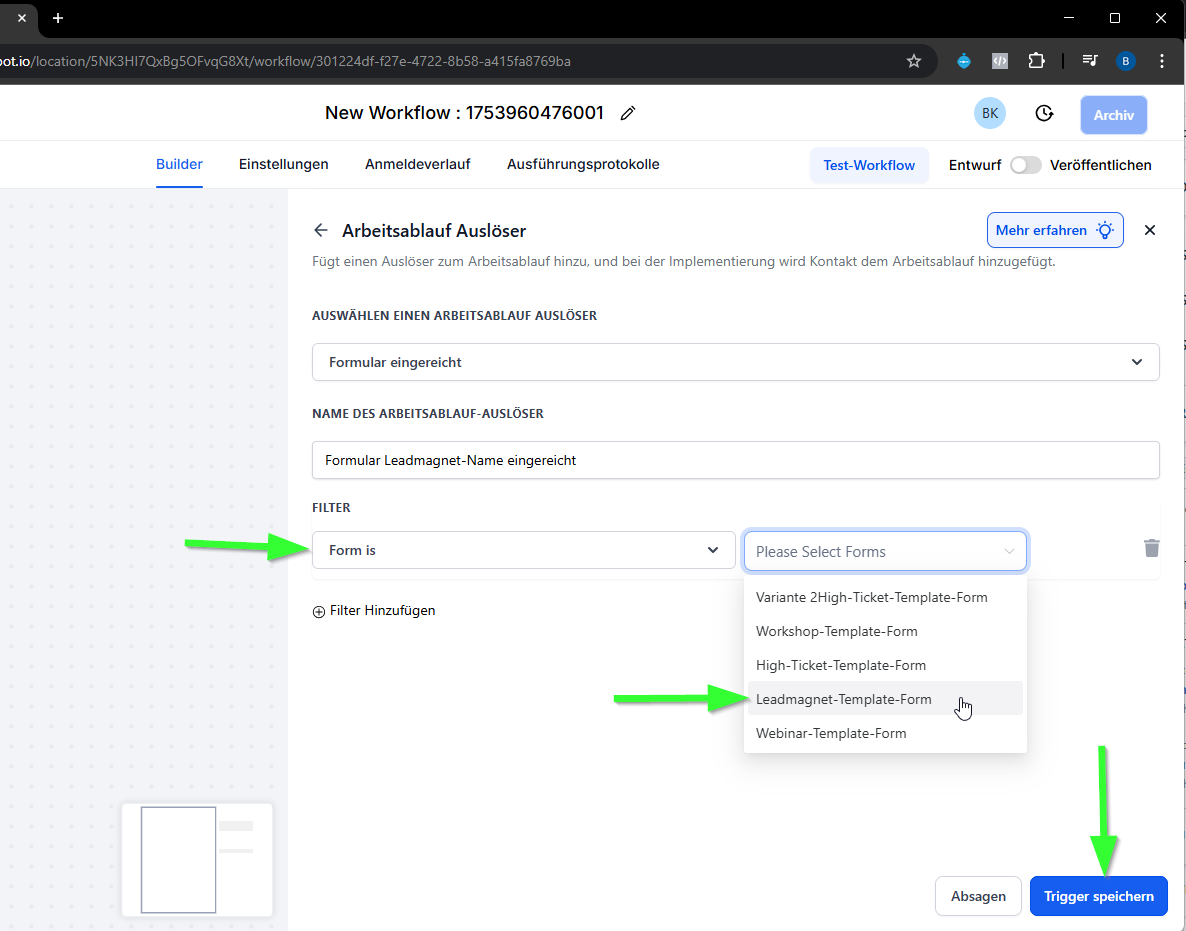Screen dimensions: 1186x931
Task: Add a filter with Filter Hinzufügen
Action: (374, 610)
